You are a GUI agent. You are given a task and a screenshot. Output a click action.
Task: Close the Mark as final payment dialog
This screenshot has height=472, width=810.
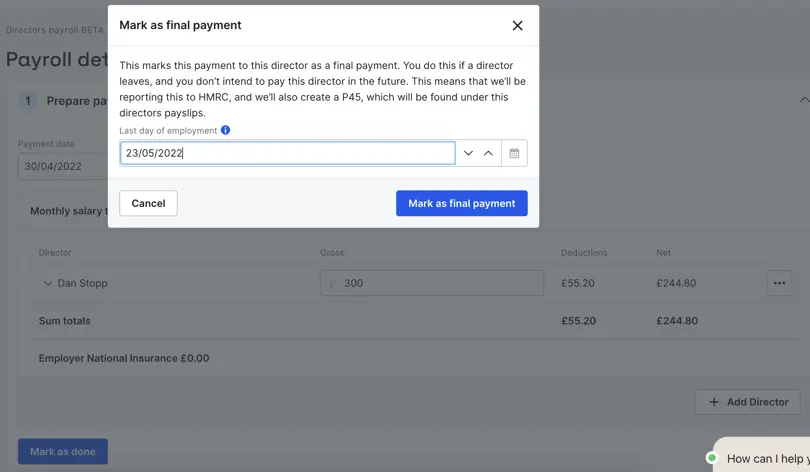pos(517,25)
